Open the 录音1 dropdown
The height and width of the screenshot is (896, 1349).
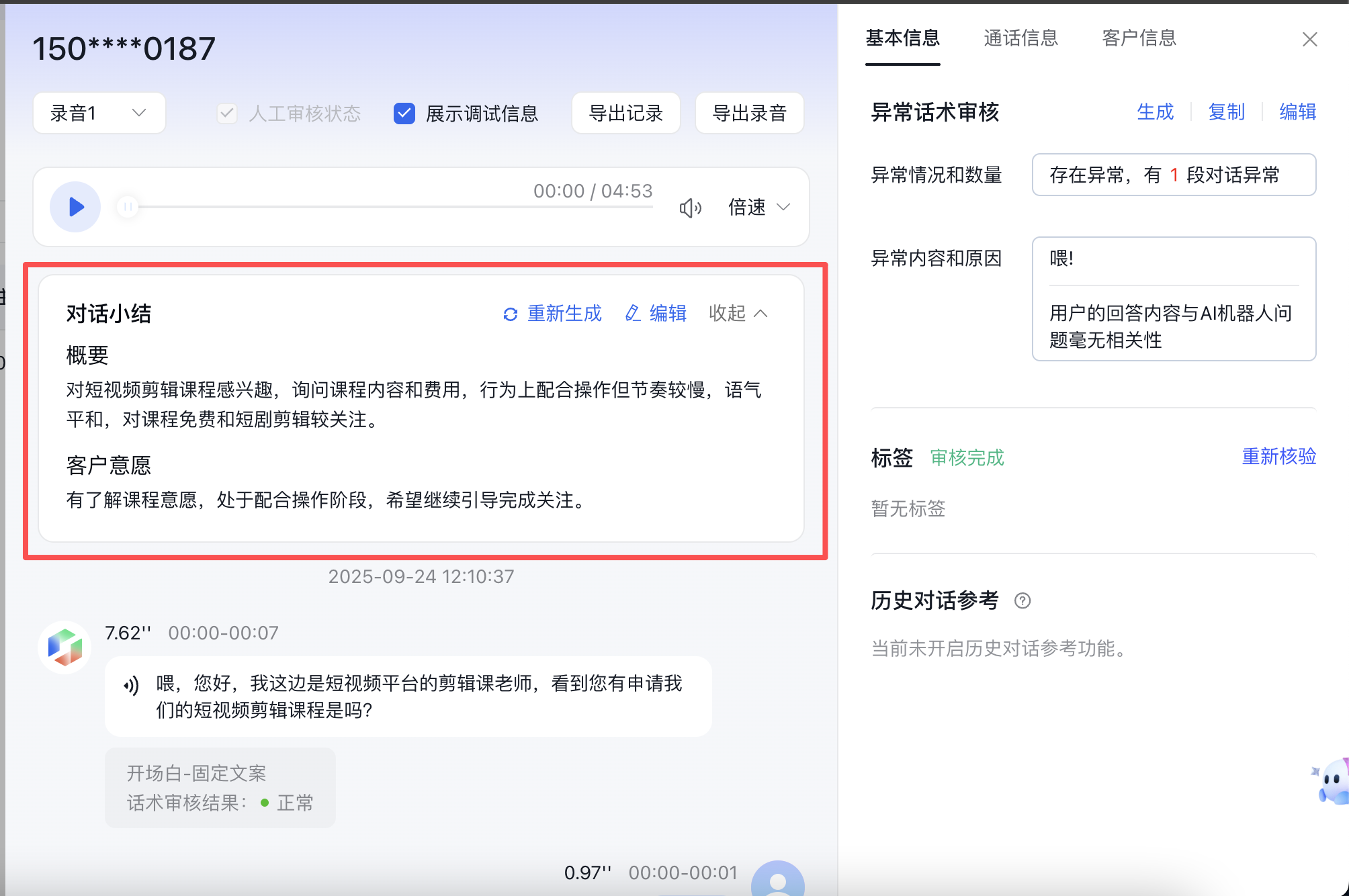click(x=99, y=113)
